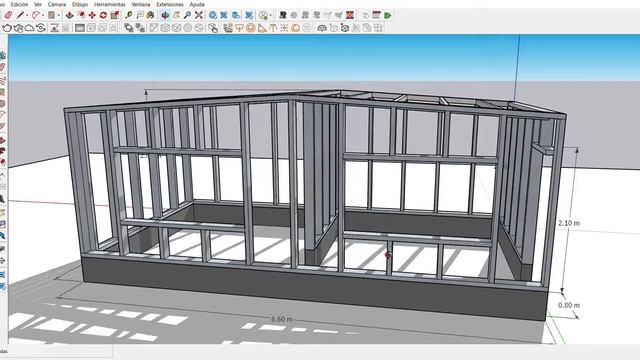Open the Herramientas menu

click(110, 4)
